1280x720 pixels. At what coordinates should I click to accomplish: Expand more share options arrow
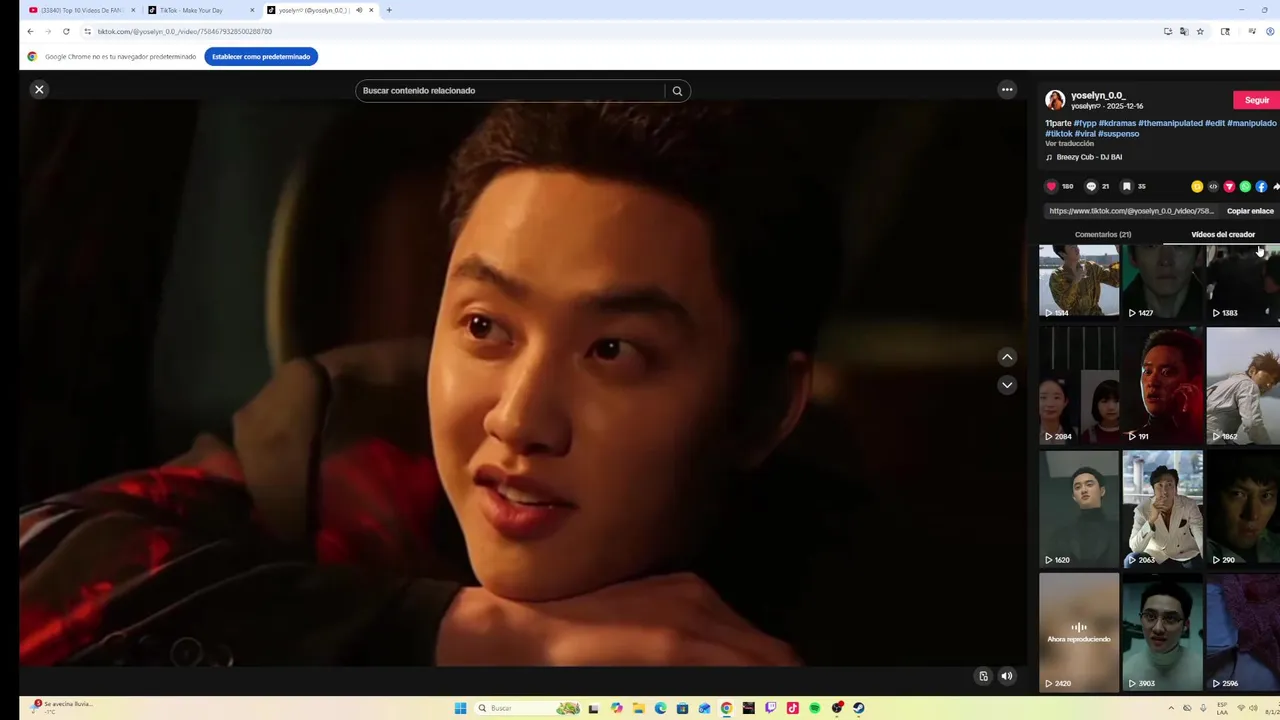(x=1276, y=186)
